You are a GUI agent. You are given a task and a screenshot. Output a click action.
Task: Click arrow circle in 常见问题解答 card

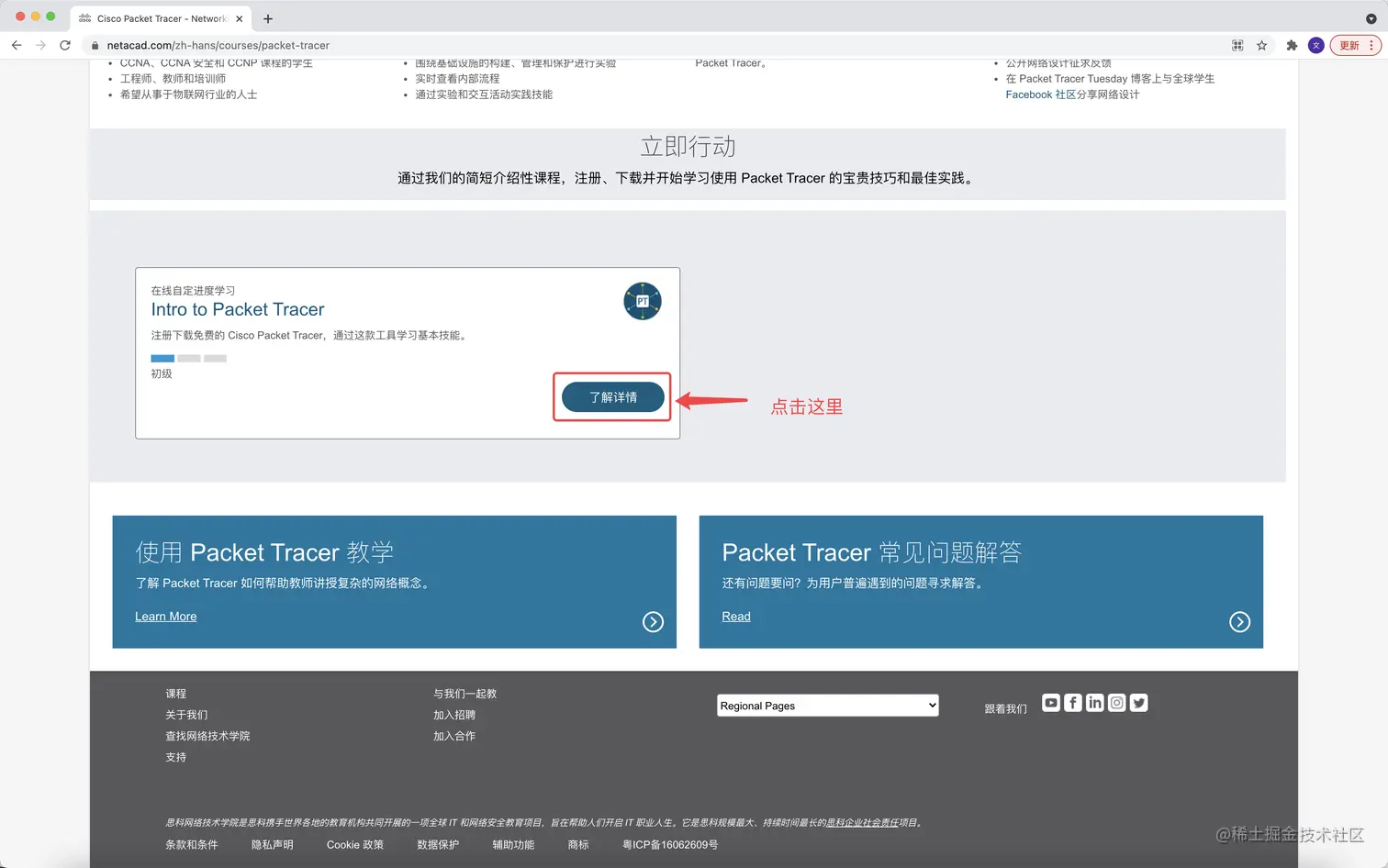point(1239,622)
